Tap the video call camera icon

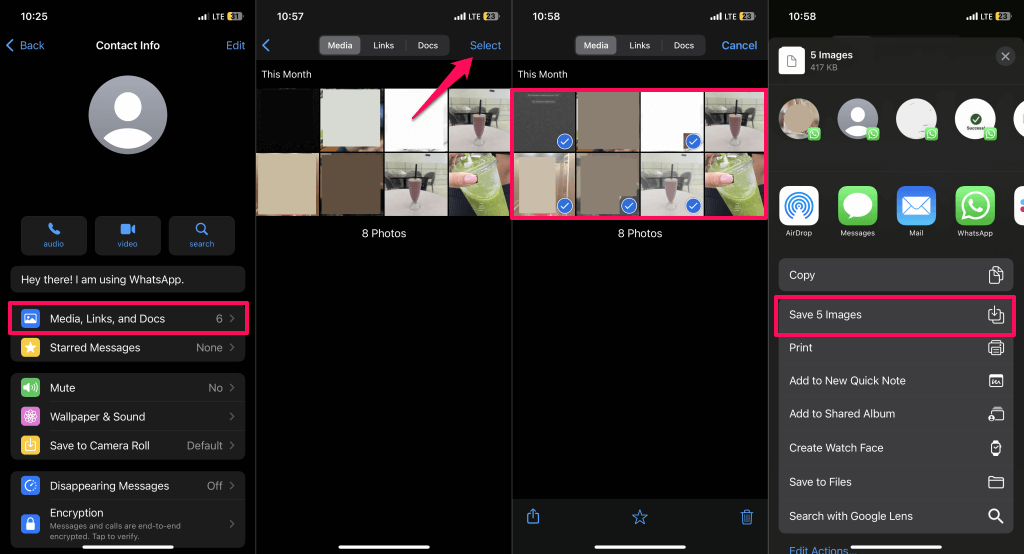[127, 229]
